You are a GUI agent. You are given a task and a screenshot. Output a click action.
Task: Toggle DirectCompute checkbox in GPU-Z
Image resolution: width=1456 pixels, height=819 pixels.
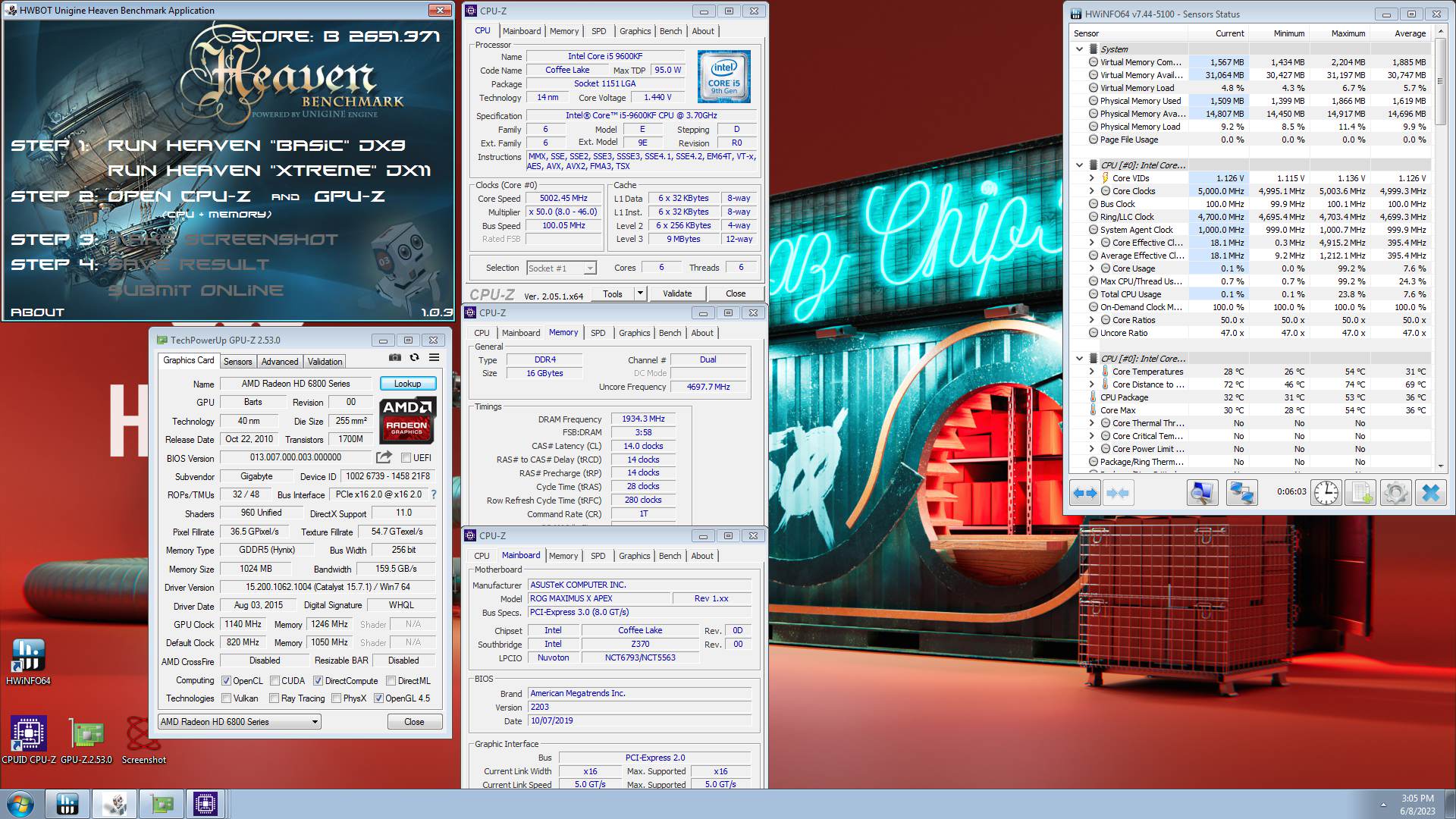[x=318, y=681]
